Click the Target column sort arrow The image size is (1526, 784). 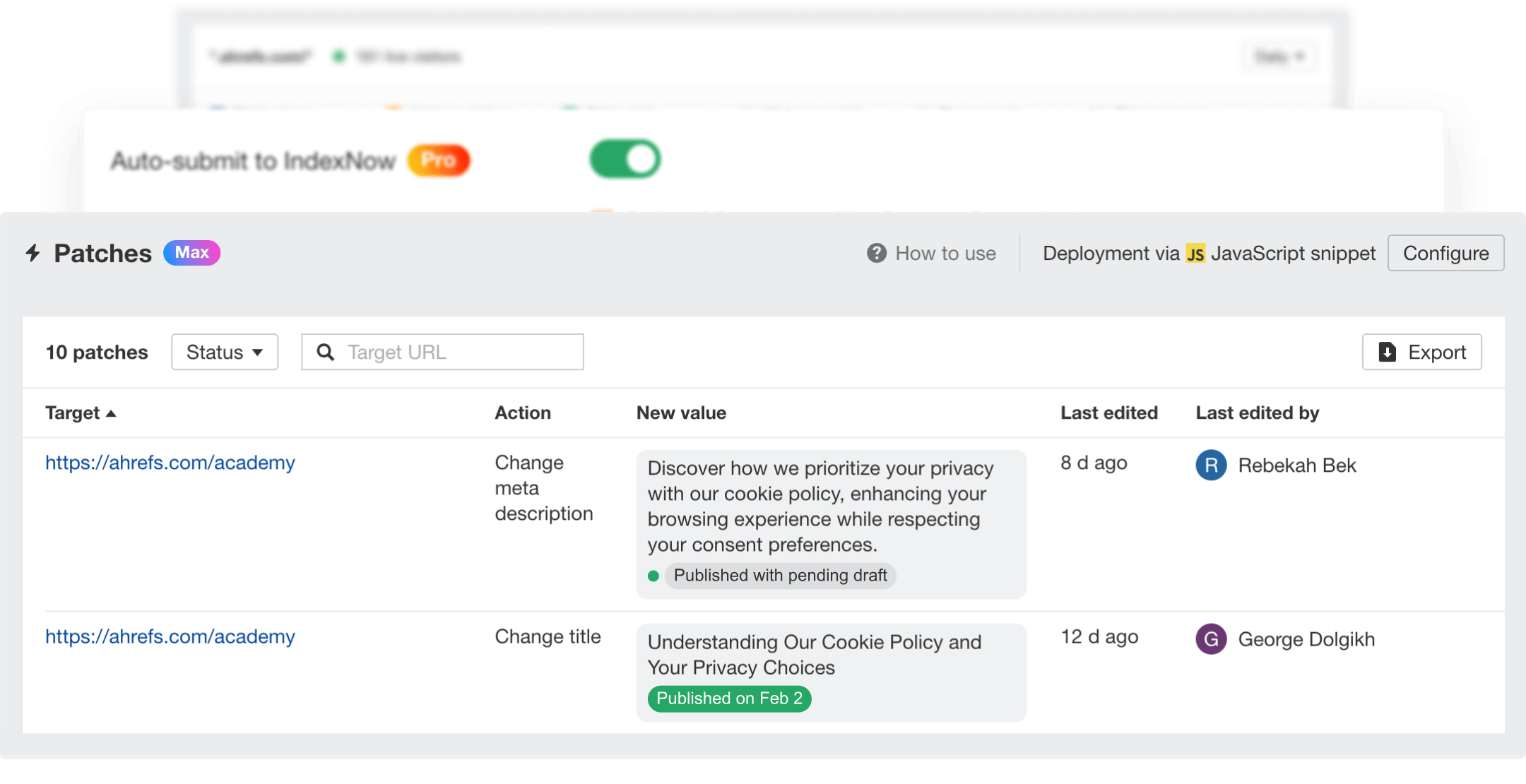[x=112, y=414]
